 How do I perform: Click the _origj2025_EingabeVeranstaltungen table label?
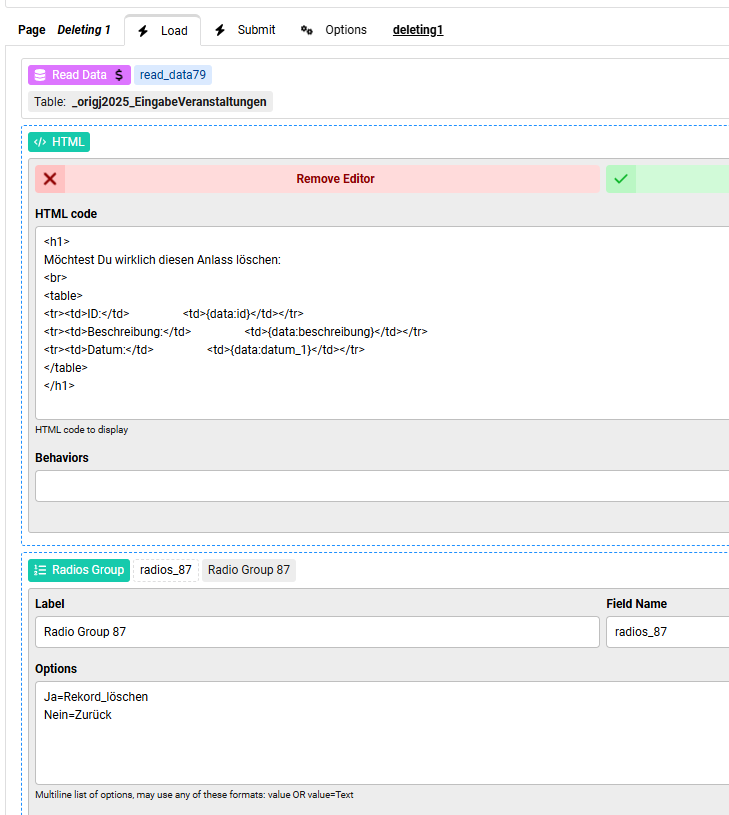point(169,102)
